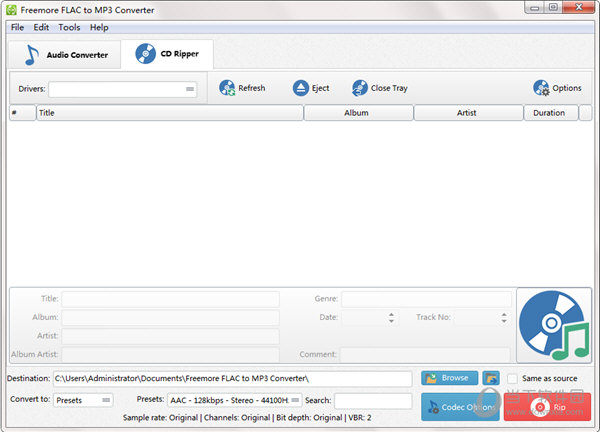Click the Codec Options button
This screenshot has height=432, width=600.
pyautogui.click(x=460, y=407)
